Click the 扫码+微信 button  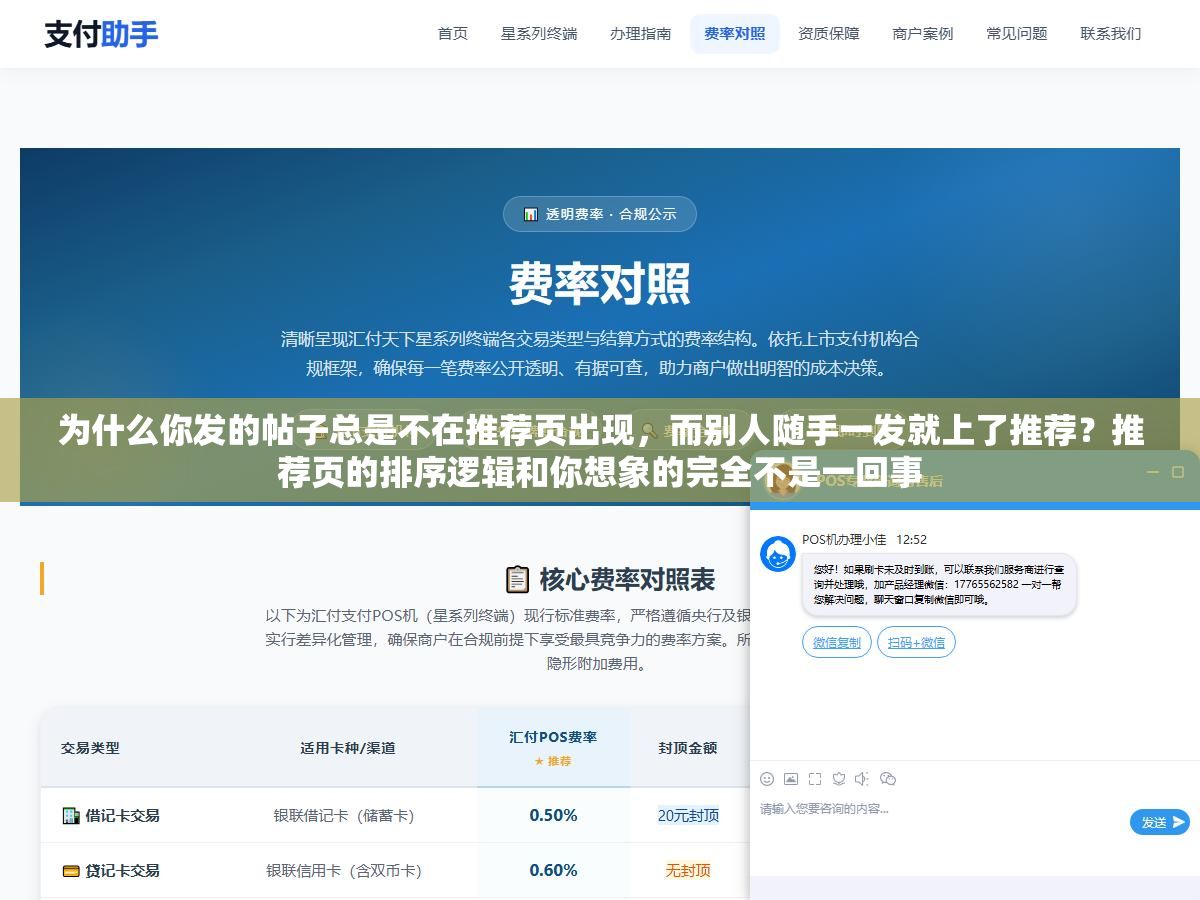point(916,642)
